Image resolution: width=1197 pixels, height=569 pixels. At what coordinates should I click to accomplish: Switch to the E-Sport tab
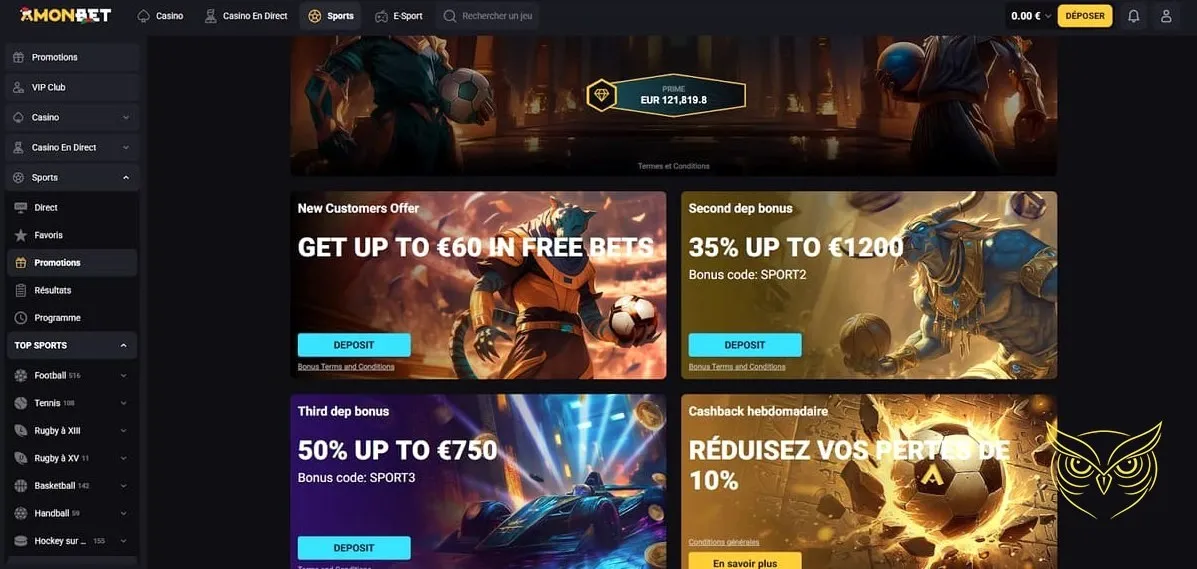pos(398,16)
